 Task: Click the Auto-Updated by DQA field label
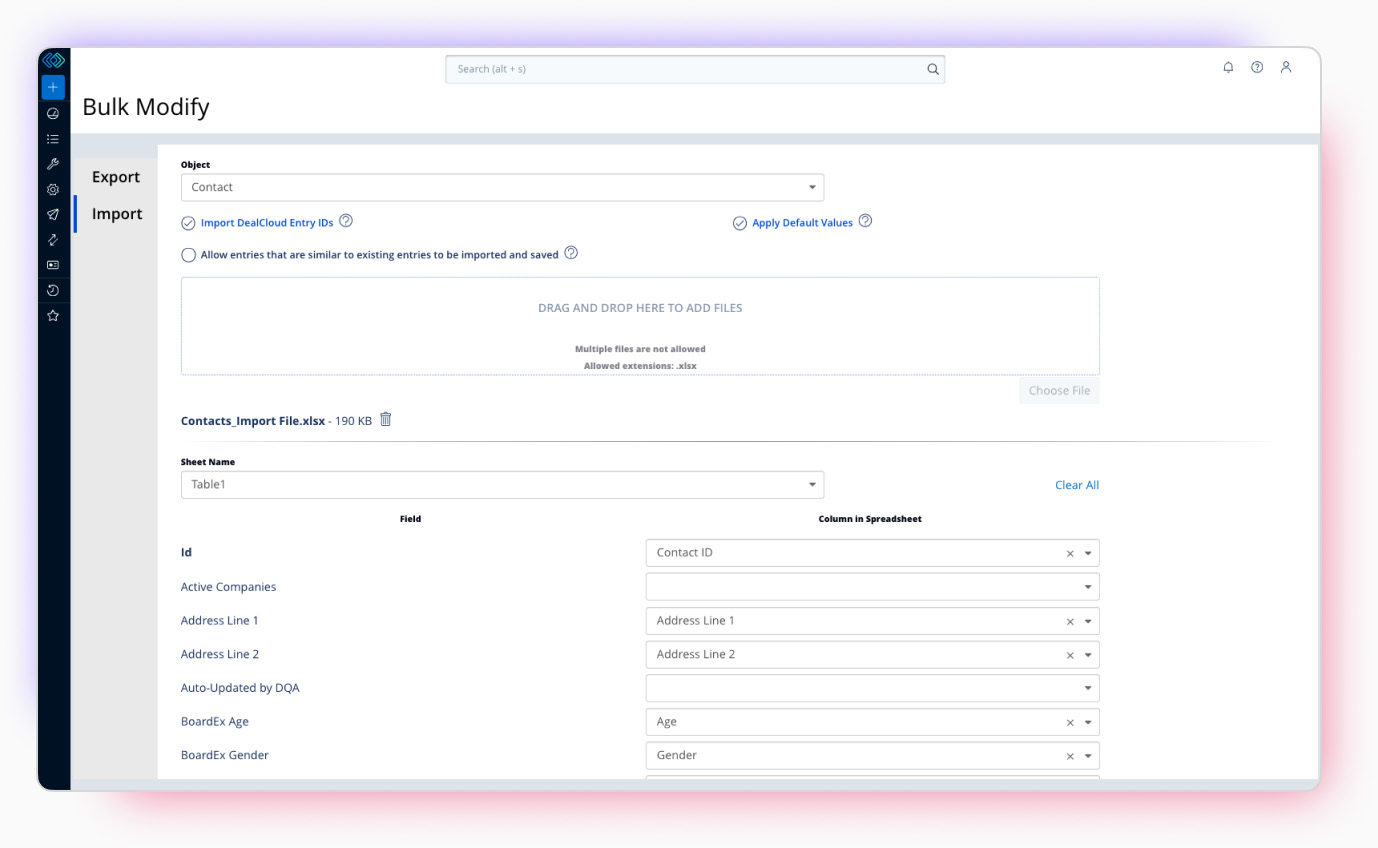(x=238, y=688)
